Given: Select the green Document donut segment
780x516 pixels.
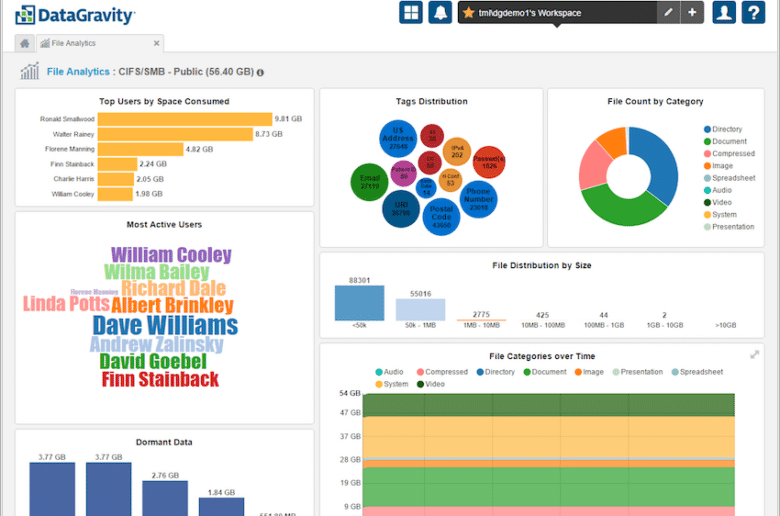Looking at the screenshot, I should (x=624, y=207).
